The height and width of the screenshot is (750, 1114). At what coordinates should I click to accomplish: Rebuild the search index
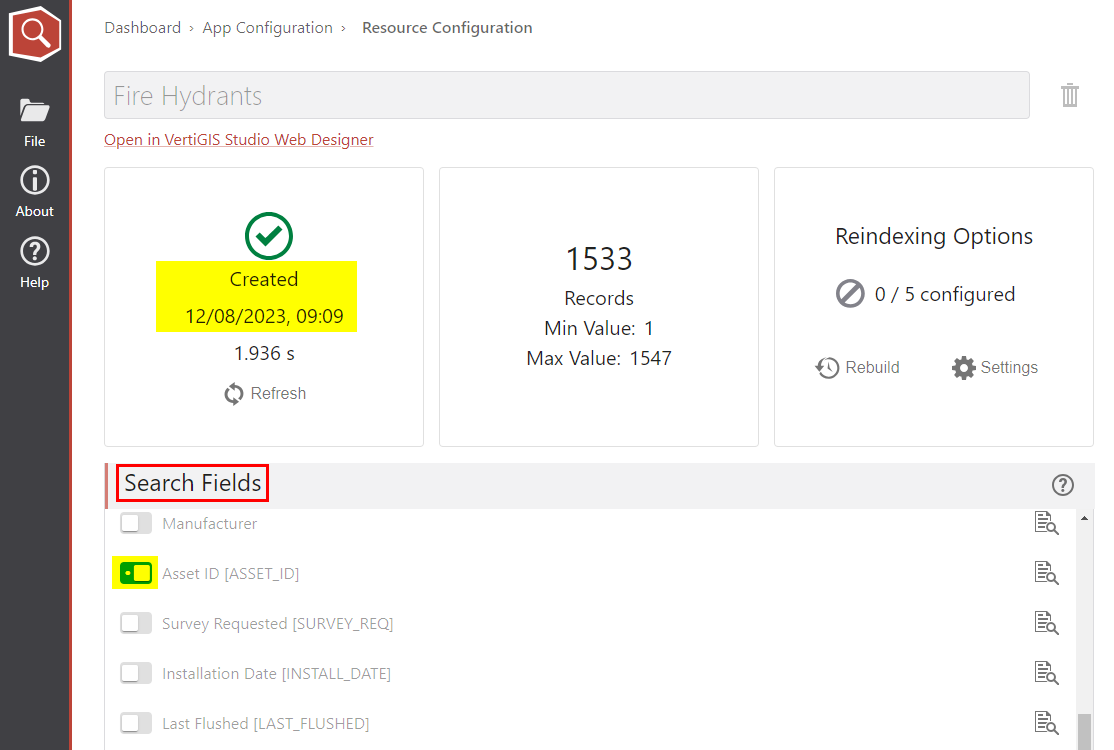(857, 367)
